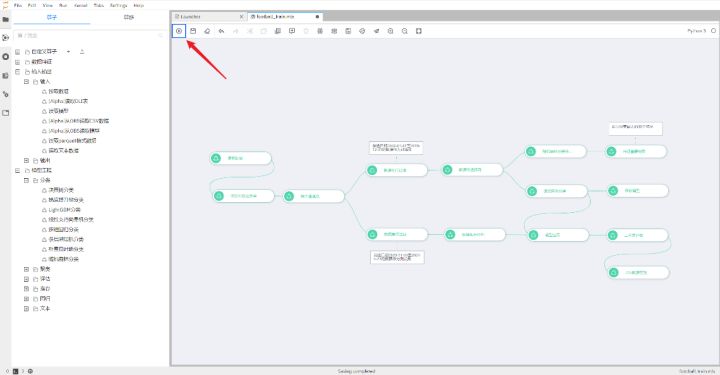Select the first node at pipeline's far left top
Screen dimensions: 720x375
(x=241, y=158)
